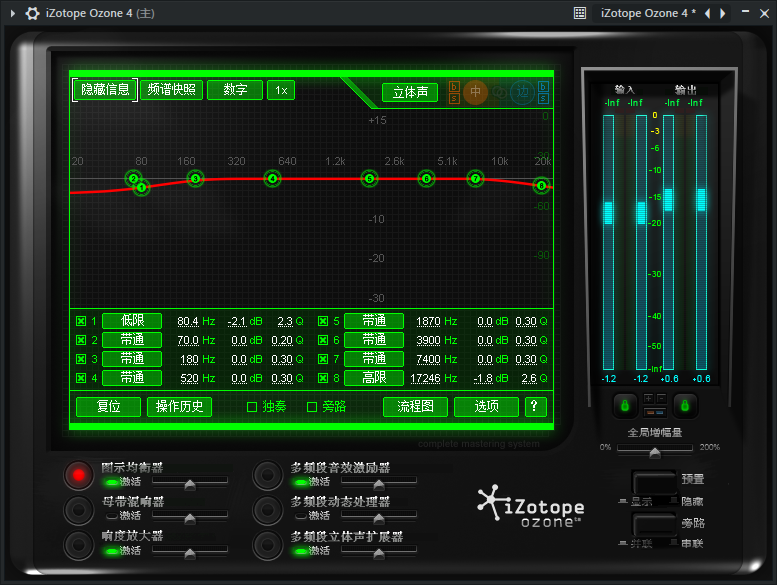Open the 流程图 graph button
This screenshot has height=585, width=777.
click(415, 407)
